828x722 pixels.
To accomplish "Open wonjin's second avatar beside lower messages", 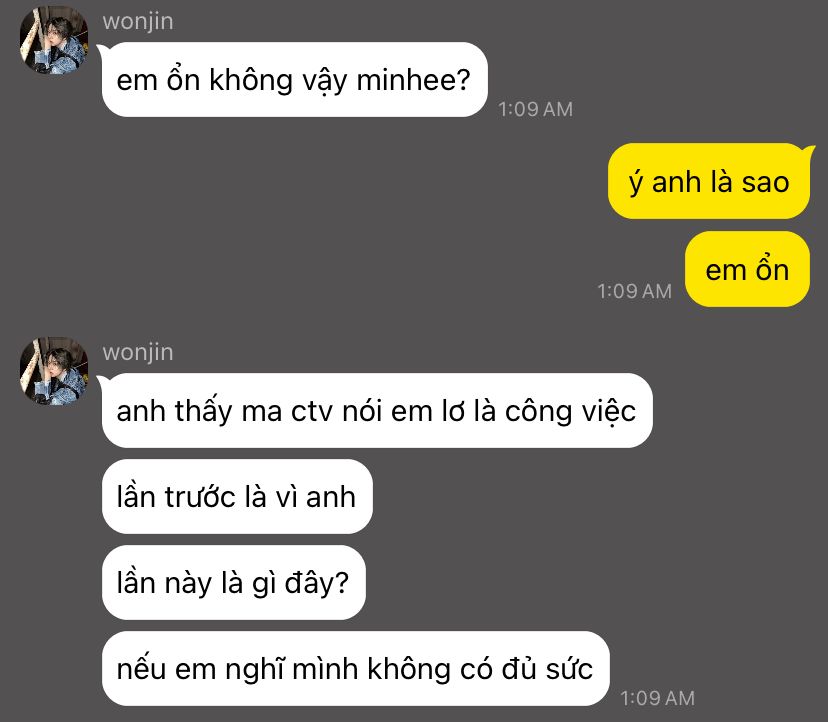I will [x=54, y=371].
